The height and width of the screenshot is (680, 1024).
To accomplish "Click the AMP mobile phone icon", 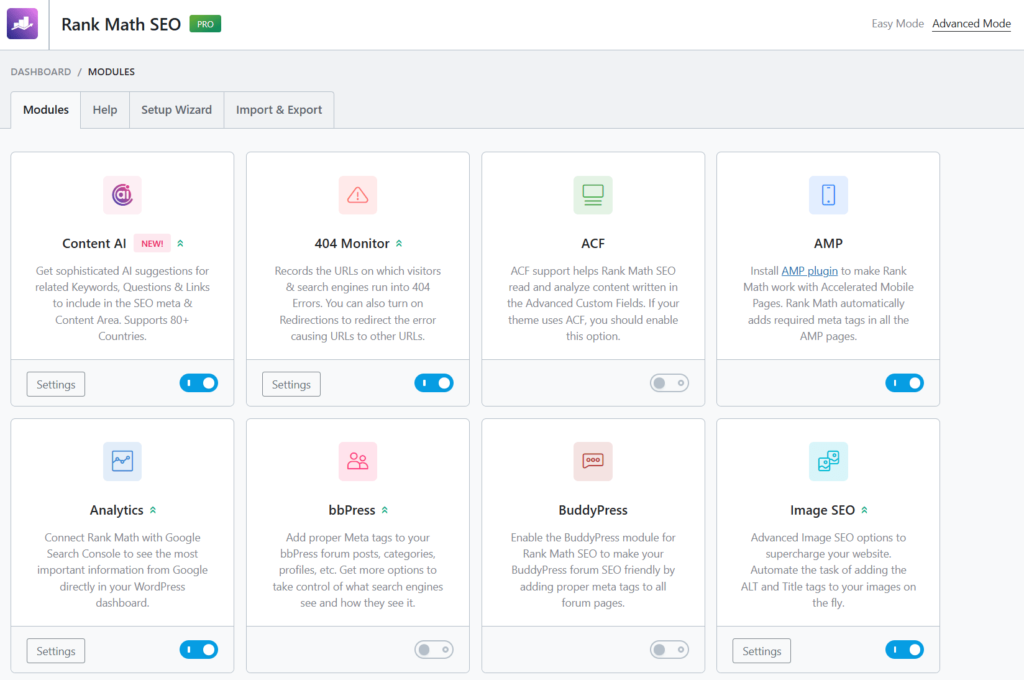I will tap(828, 195).
